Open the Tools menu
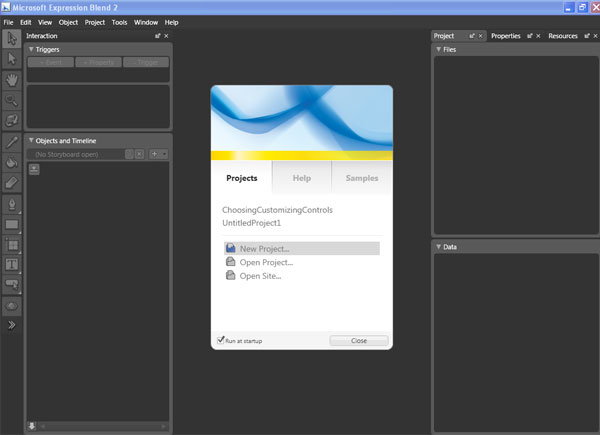This screenshot has height=435, width=600. [x=119, y=22]
